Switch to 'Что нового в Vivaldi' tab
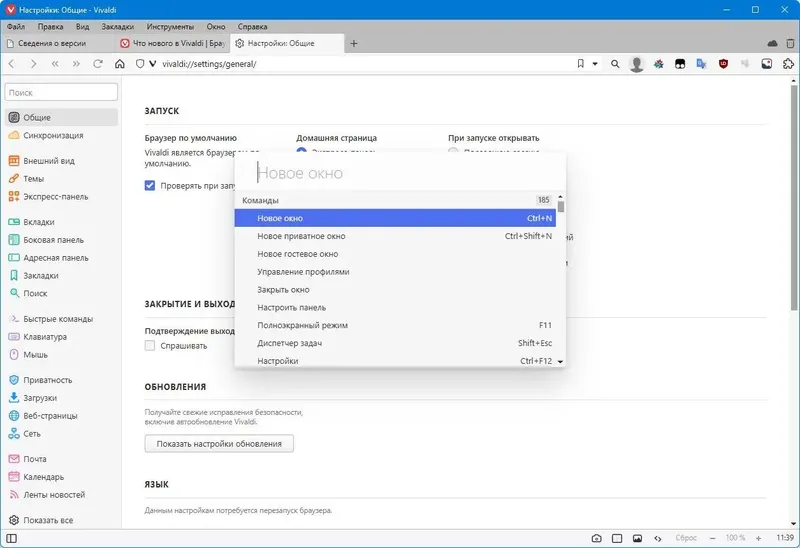 pyautogui.click(x=172, y=43)
